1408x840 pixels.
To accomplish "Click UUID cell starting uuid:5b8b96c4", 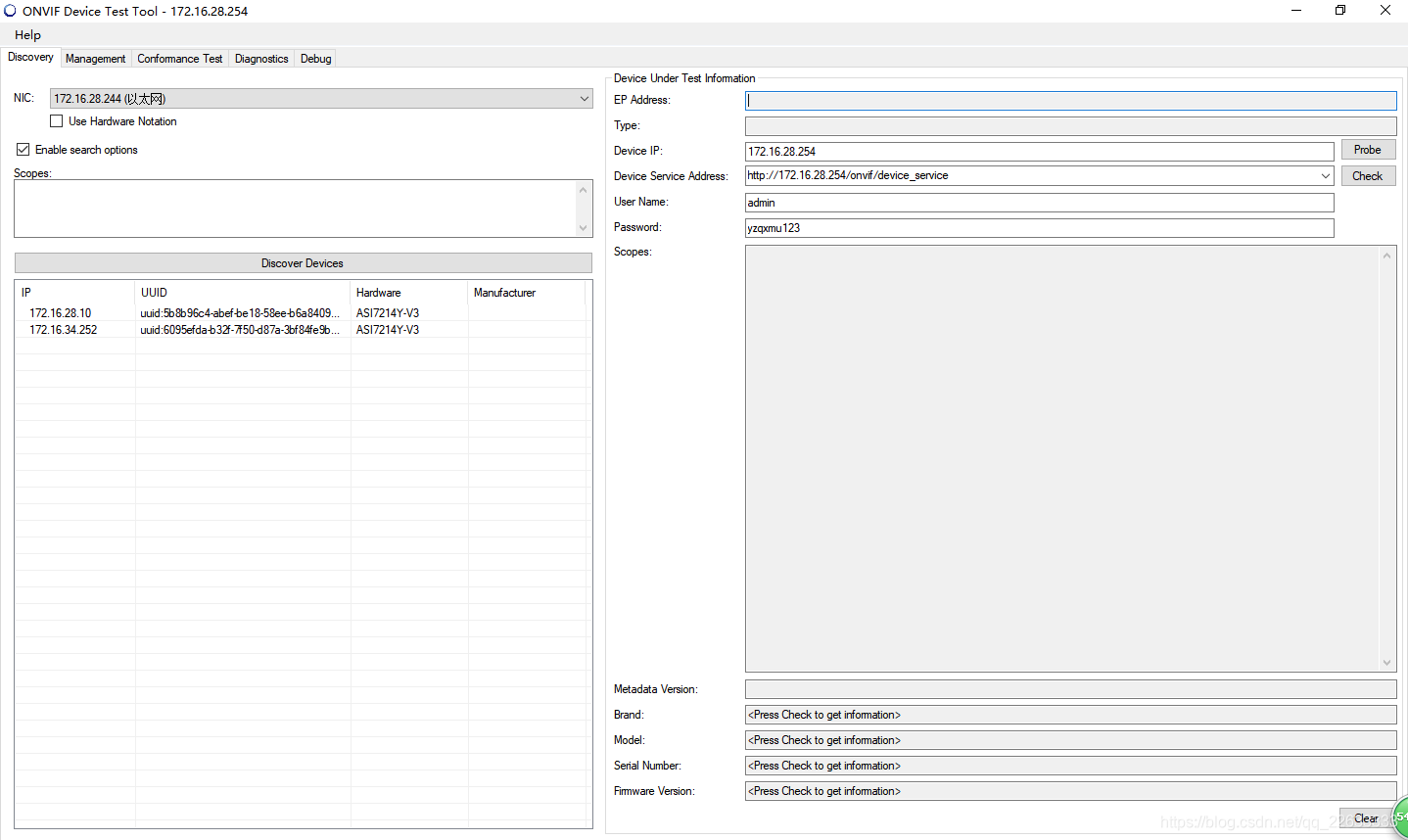I will 240,313.
